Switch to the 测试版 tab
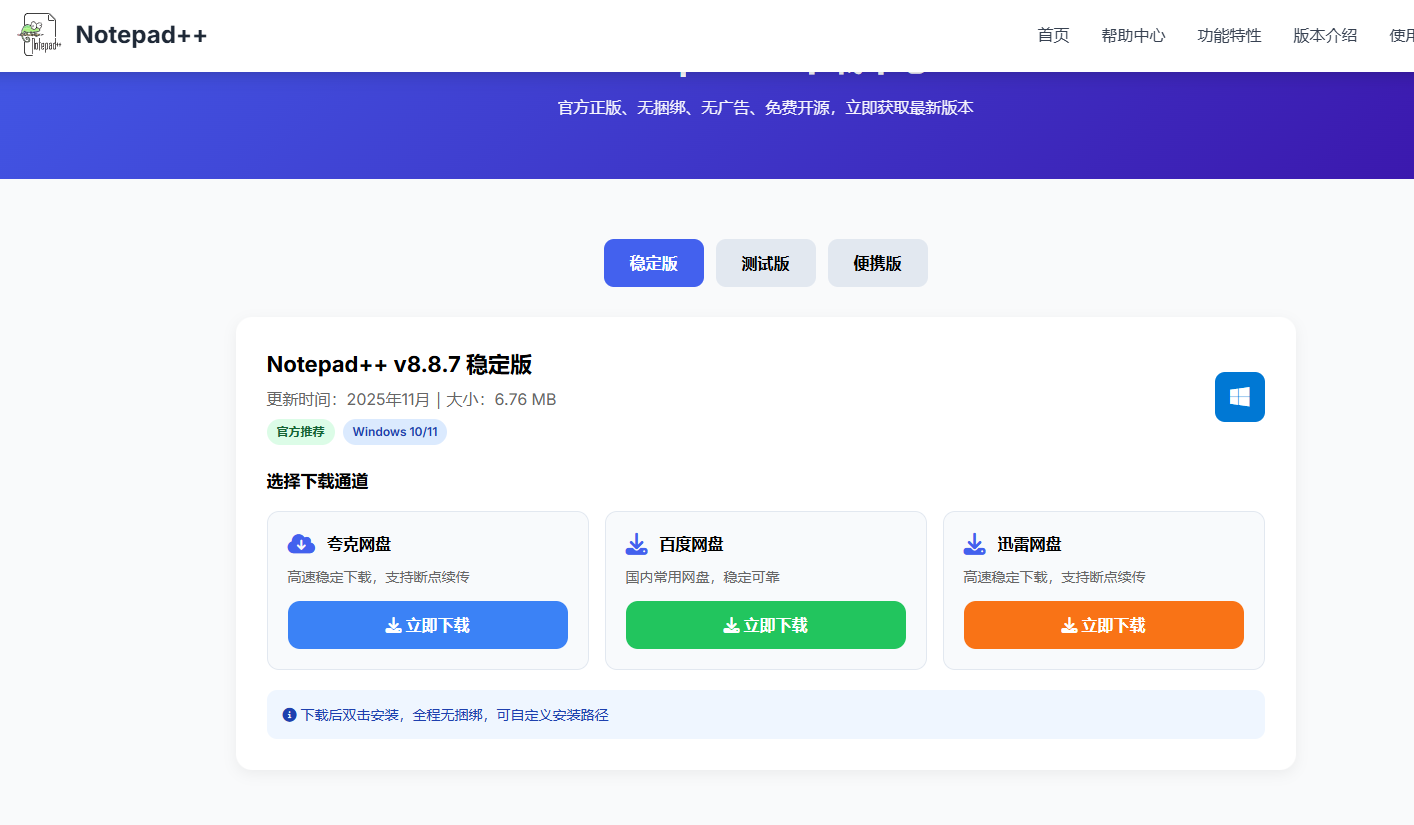 766,263
